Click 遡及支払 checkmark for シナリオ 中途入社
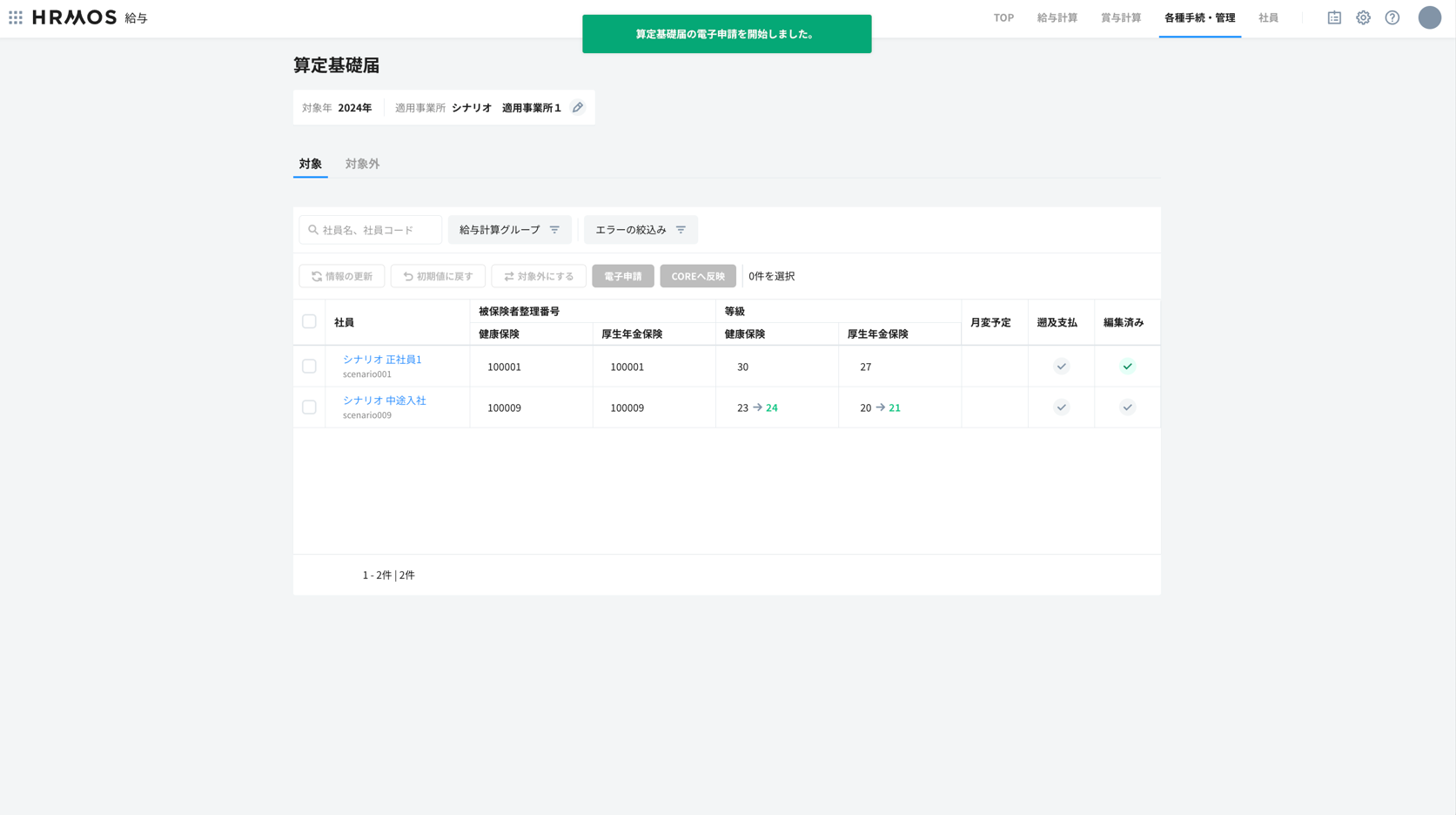The width and height of the screenshot is (1456, 815). click(x=1061, y=407)
